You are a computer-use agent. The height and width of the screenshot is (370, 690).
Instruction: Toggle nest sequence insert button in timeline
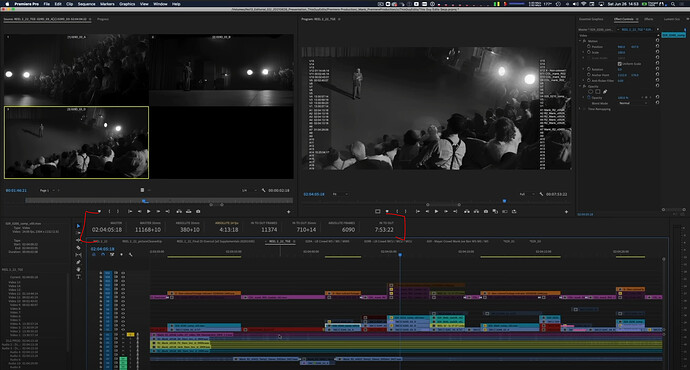pyautogui.click(x=94, y=255)
